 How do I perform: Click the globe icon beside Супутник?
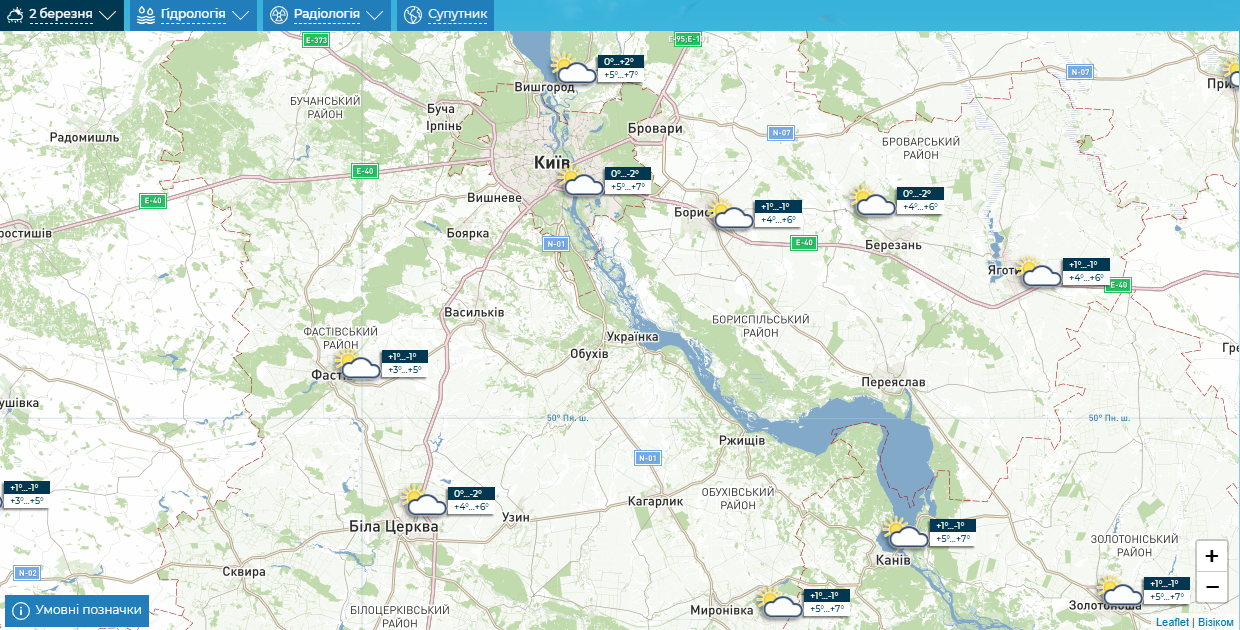tap(412, 15)
